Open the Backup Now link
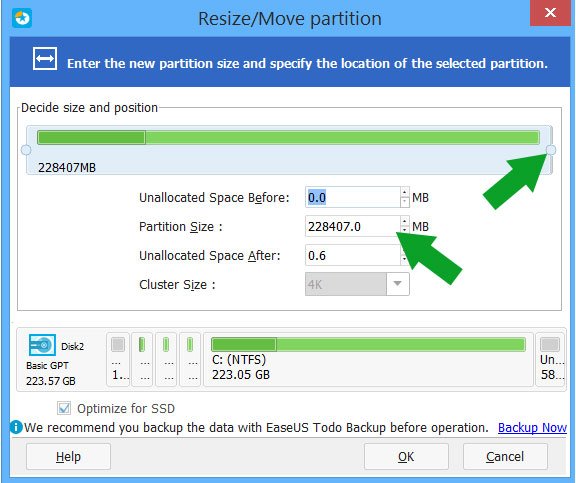This screenshot has width=576, height=483. tap(532, 428)
